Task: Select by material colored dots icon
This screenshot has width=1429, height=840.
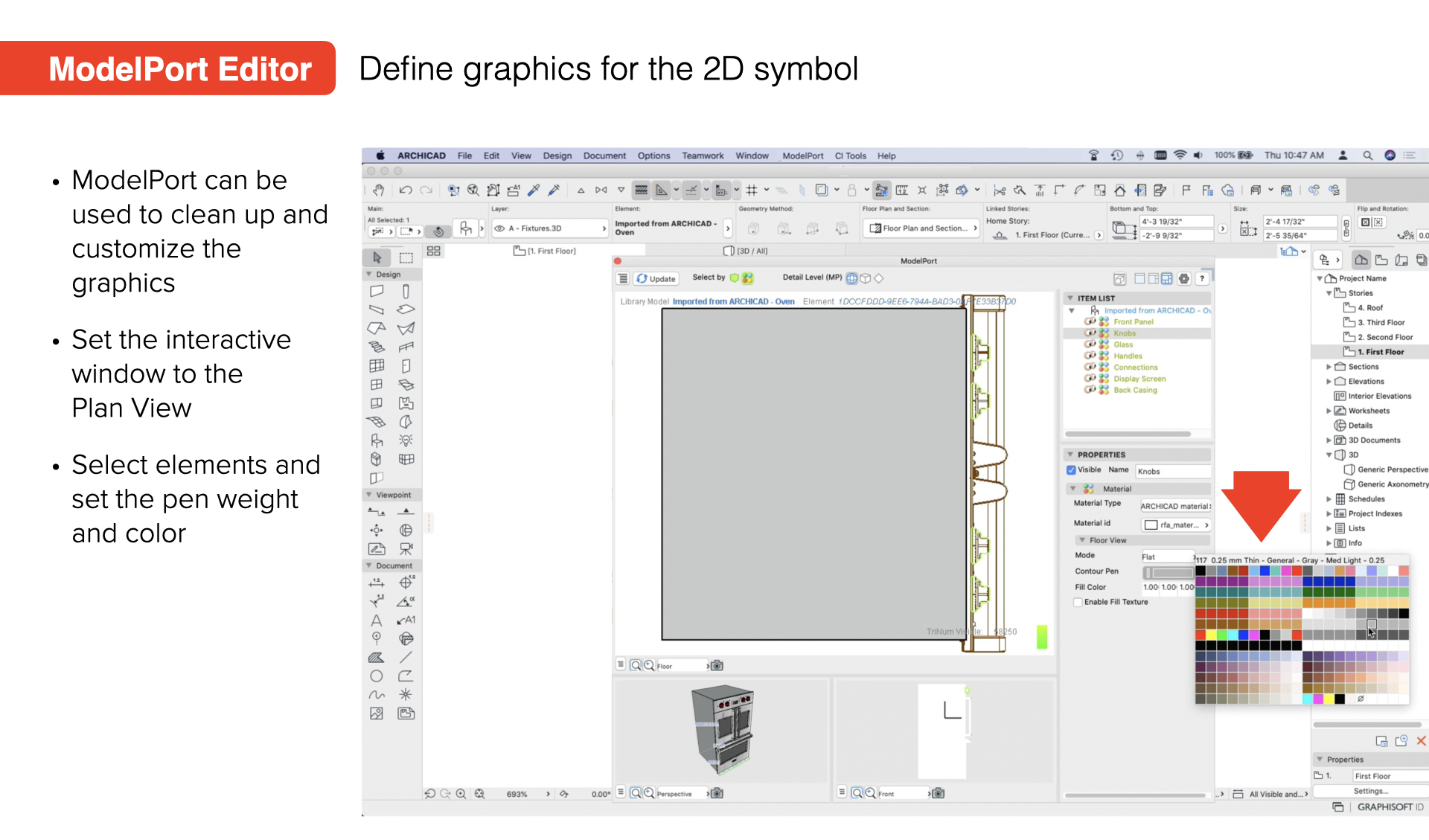Action: pyautogui.click(x=747, y=278)
